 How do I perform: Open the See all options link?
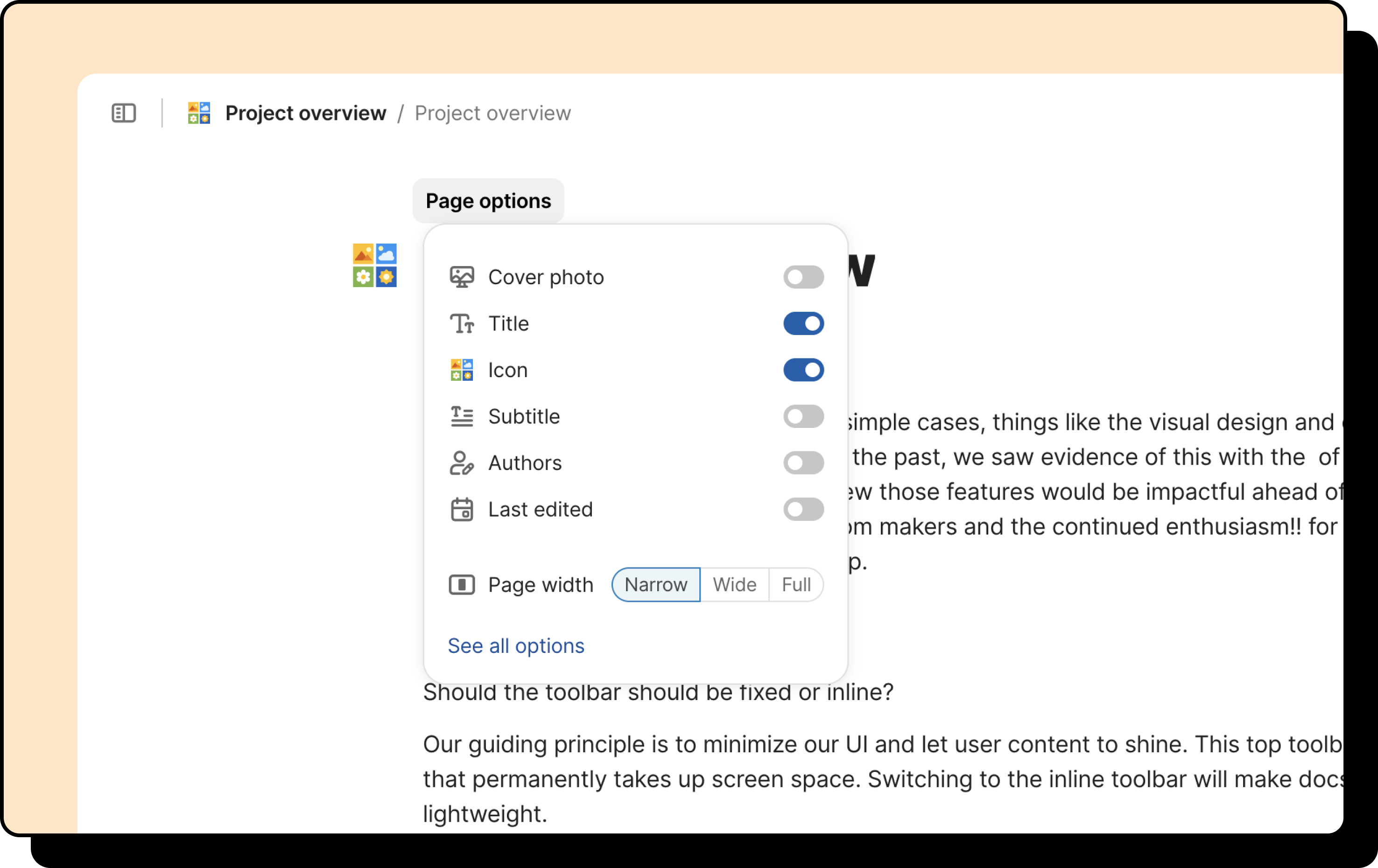516,645
